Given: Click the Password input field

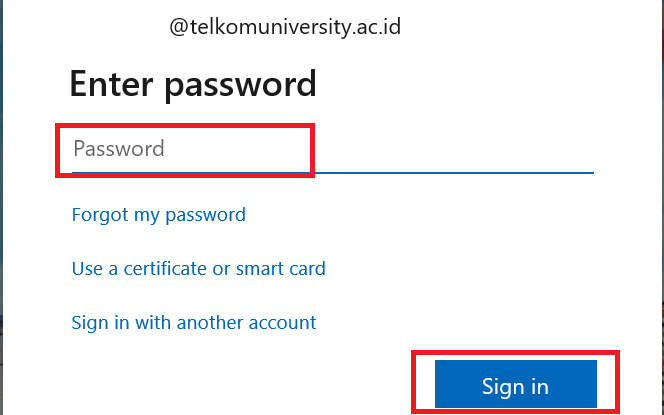Looking at the screenshot, I should [330, 150].
